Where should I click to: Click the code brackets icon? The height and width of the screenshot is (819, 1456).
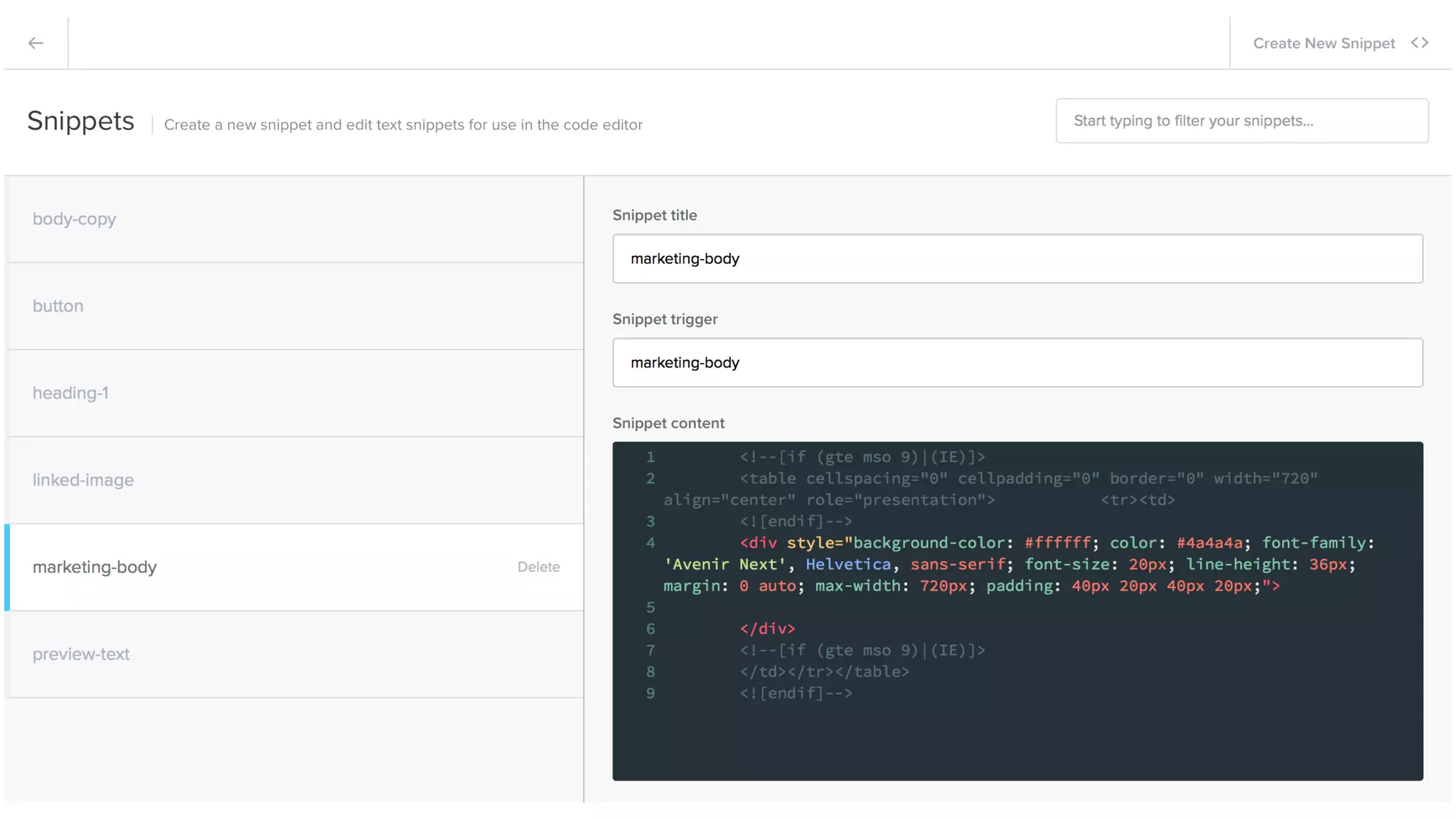[1419, 43]
